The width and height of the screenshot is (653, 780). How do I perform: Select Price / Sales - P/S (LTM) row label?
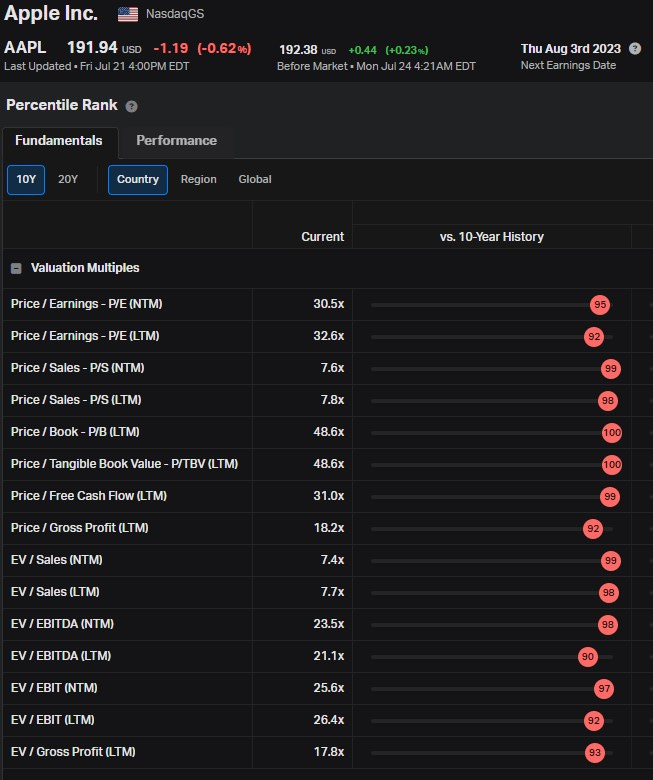click(76, 400)
